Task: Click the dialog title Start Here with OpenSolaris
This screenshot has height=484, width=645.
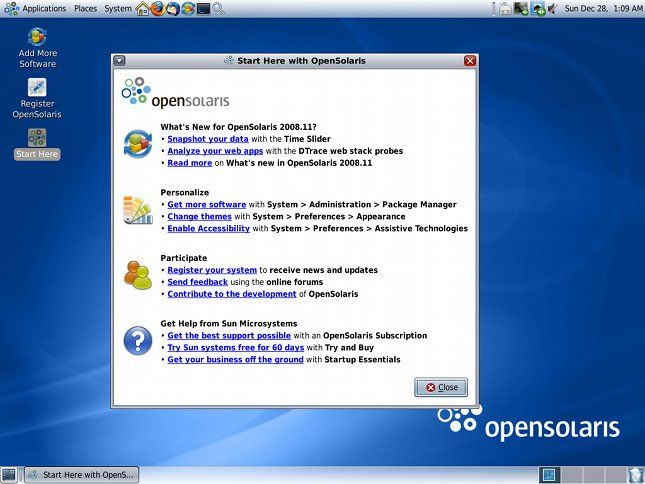Action: click(301, 61)
